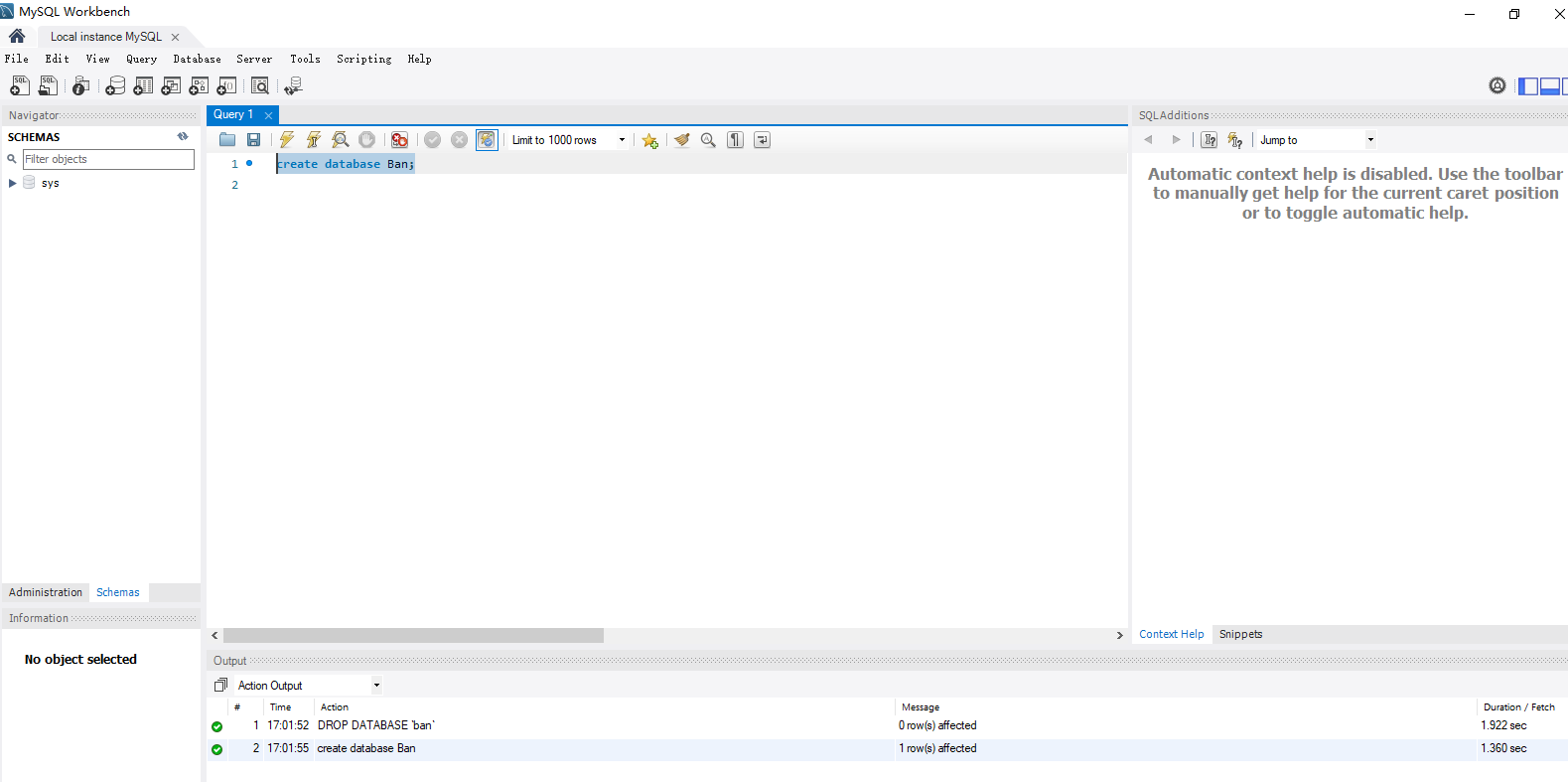Viewport: 1568px width, 782px height.
Task: Open the Limit to 1000 rows dropdown
Action: point(569,140)
